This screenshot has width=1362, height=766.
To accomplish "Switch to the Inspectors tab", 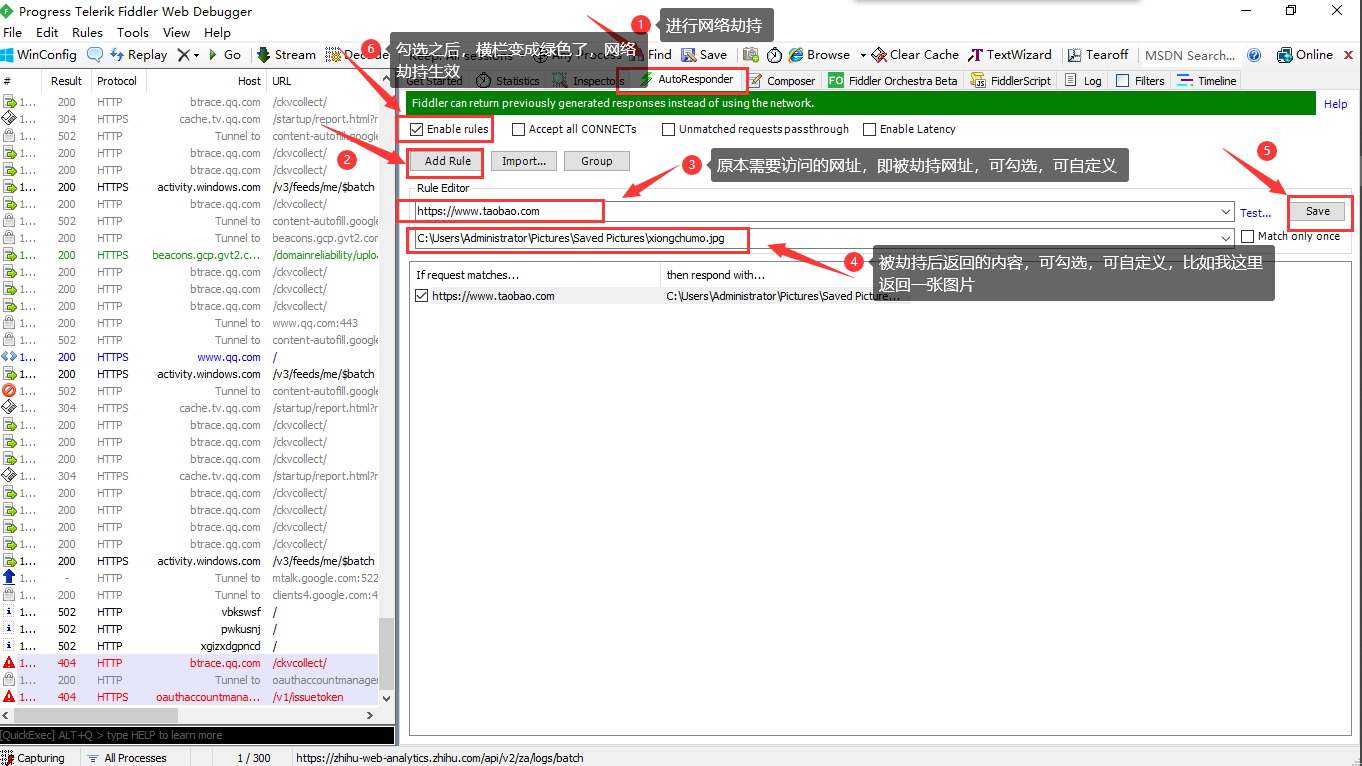I will 589,81.
